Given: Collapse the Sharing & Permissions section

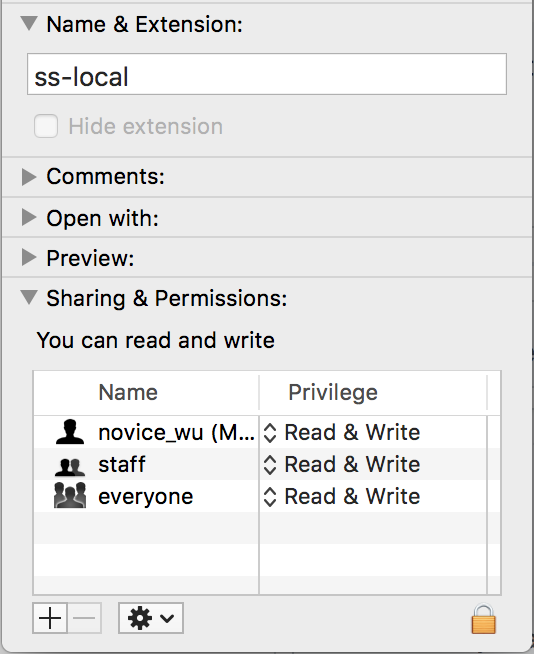Looking at the screenshot, I should [29, 297].
